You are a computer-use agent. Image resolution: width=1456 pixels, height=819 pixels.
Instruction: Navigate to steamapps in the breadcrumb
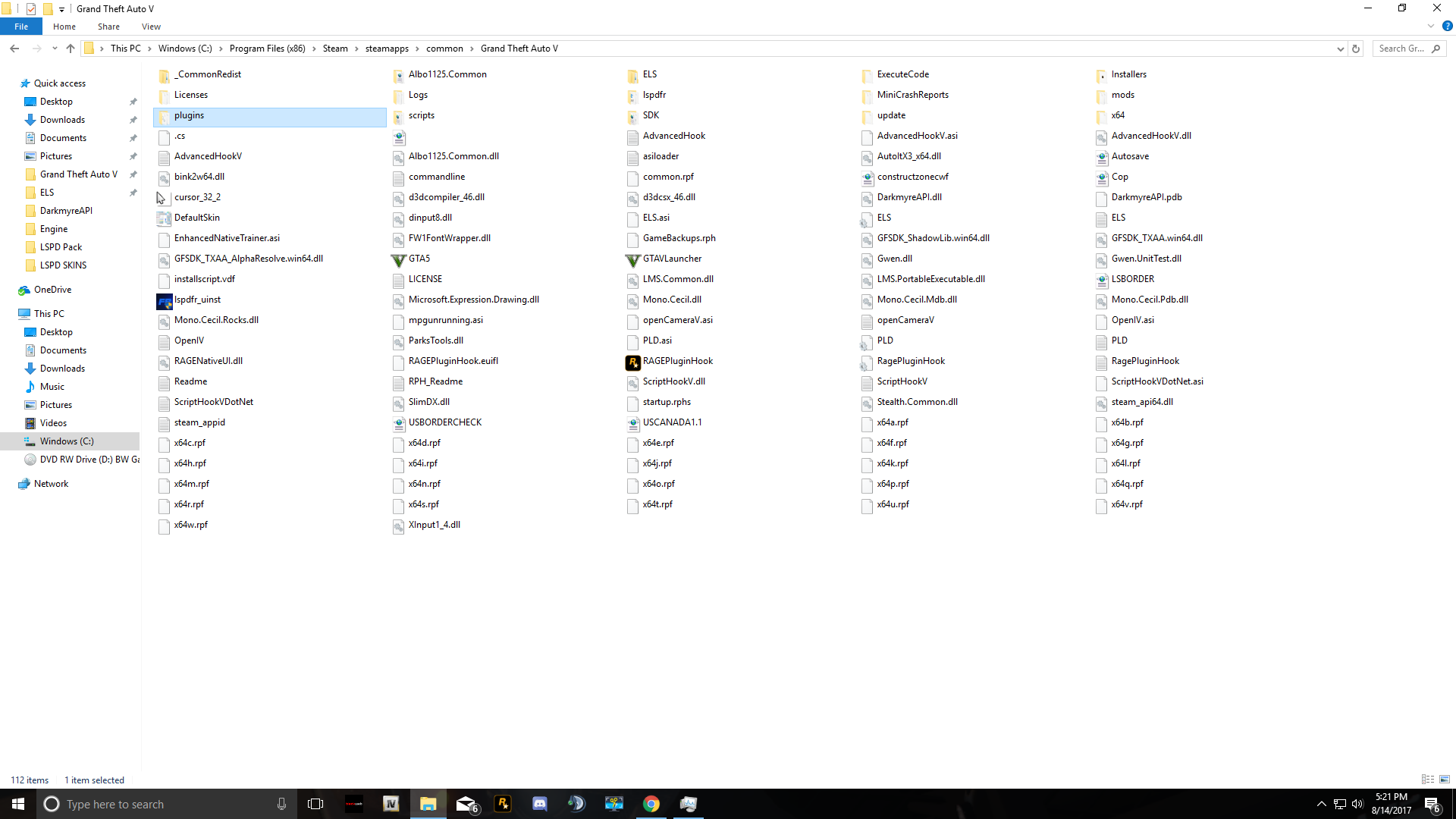[x=387, y=49]
